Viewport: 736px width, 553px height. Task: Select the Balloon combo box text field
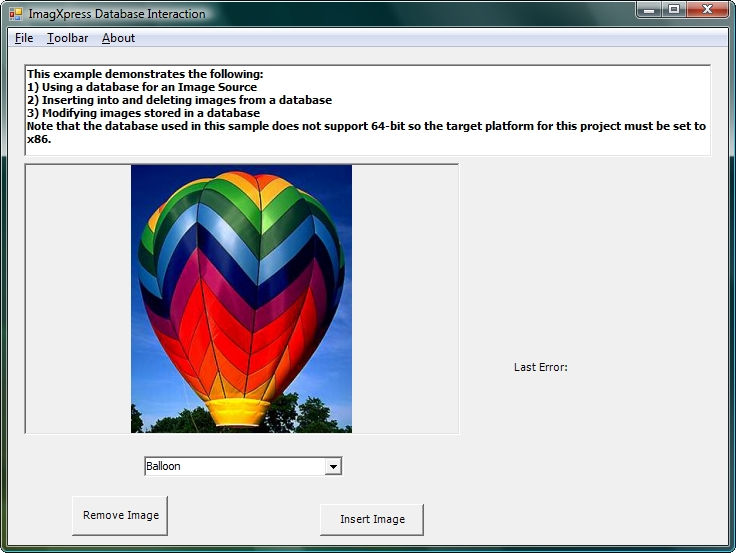coord(235,467)
